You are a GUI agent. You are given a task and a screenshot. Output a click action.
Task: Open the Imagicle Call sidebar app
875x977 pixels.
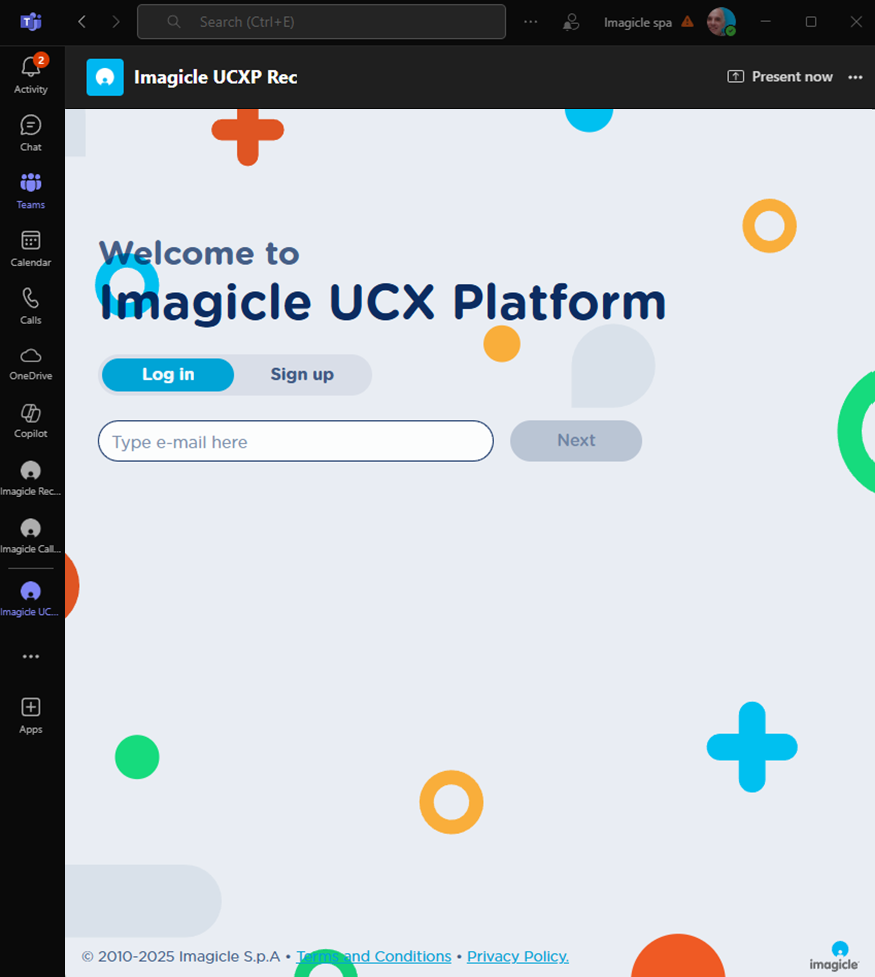point(31,535)
